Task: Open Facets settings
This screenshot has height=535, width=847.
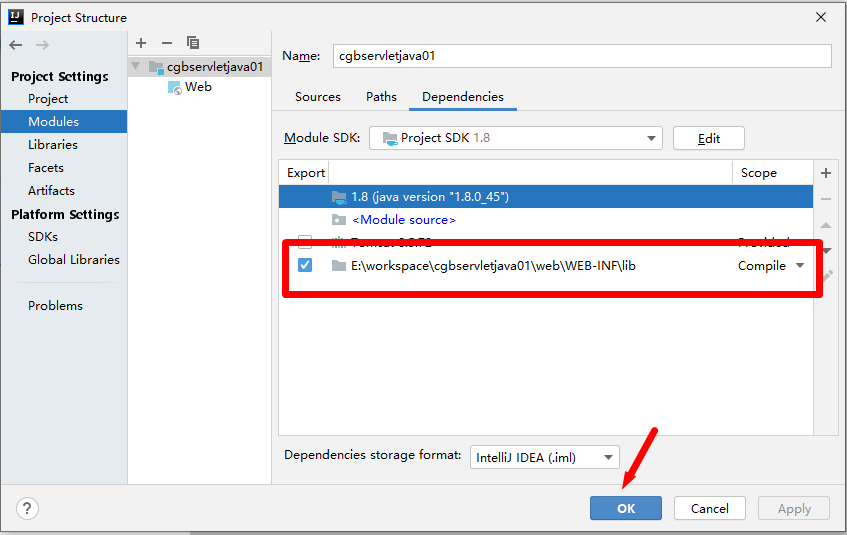Action: coord(46,168)
